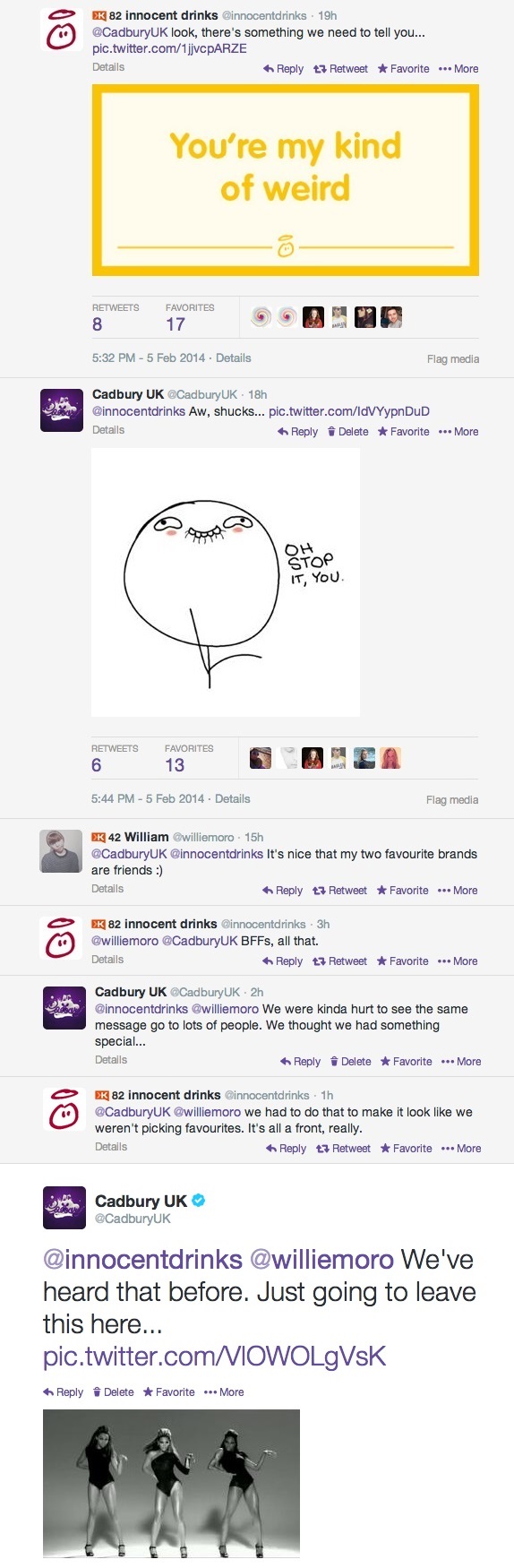Retweet the first innocent drinks tweet
This screenshot has height=1568, width=514.
click(340, 69)
